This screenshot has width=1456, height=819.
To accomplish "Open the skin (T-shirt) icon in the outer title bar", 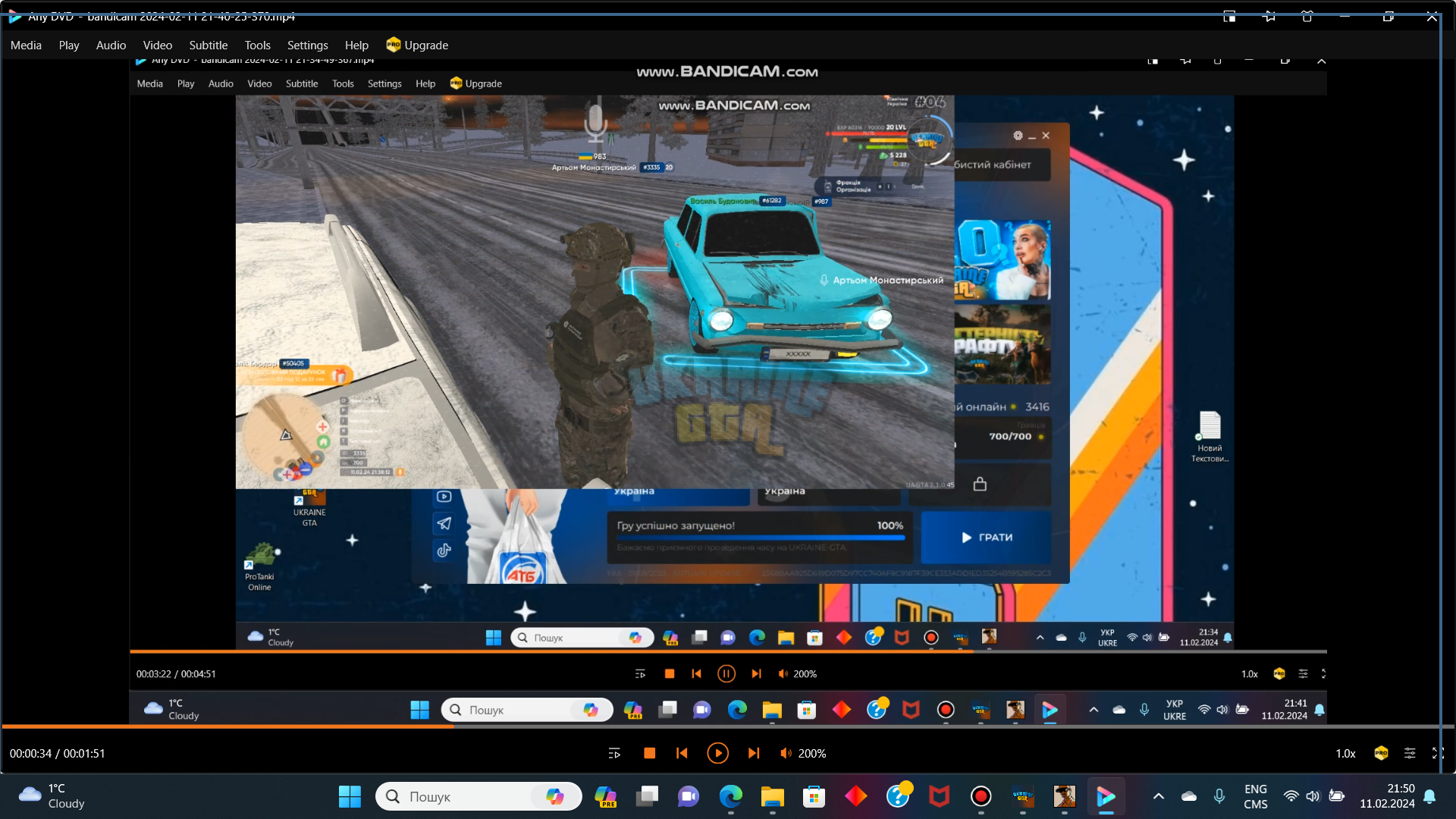I will pyautogui.click(x=1307, y=16).
